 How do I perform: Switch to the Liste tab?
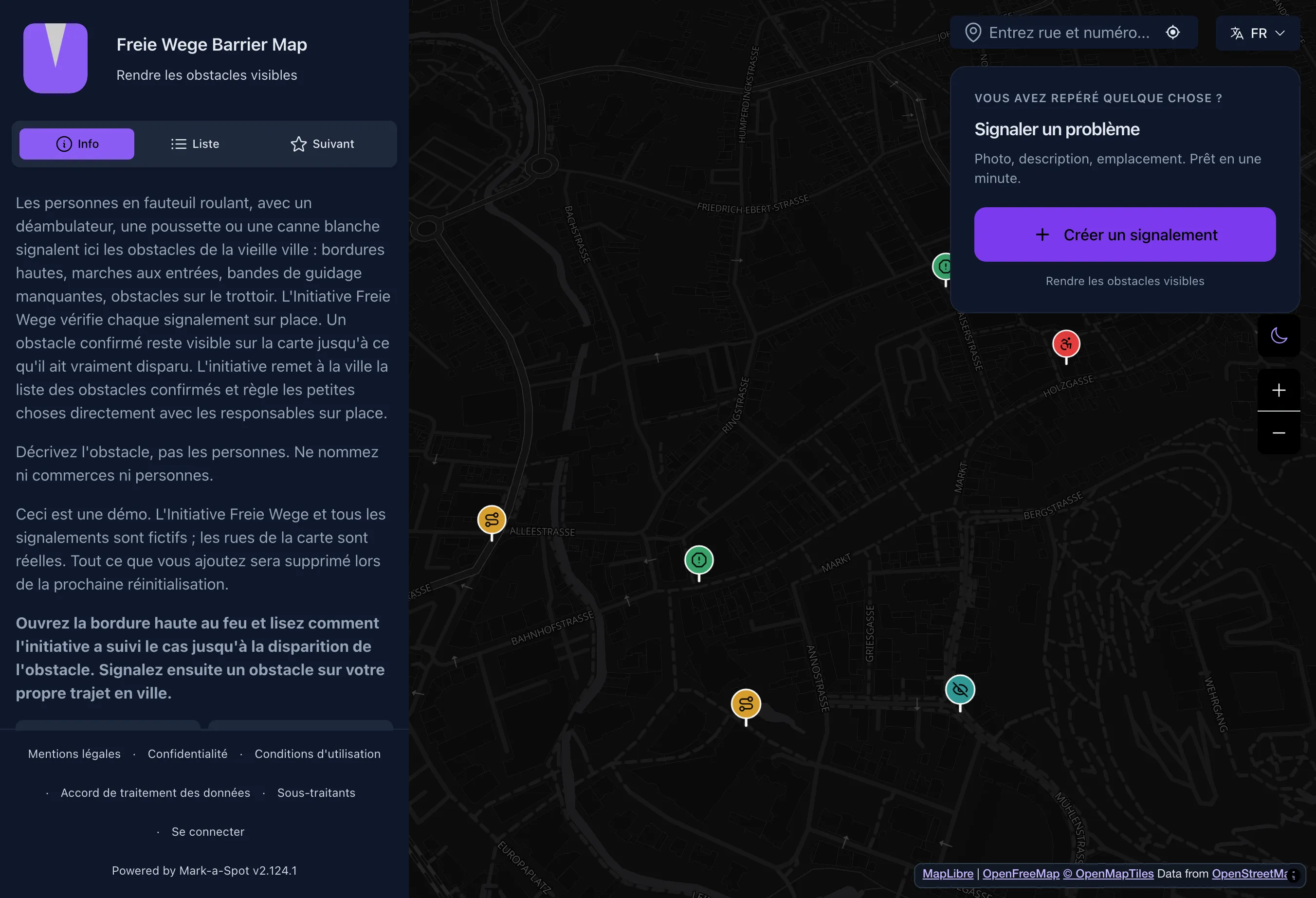195,144
